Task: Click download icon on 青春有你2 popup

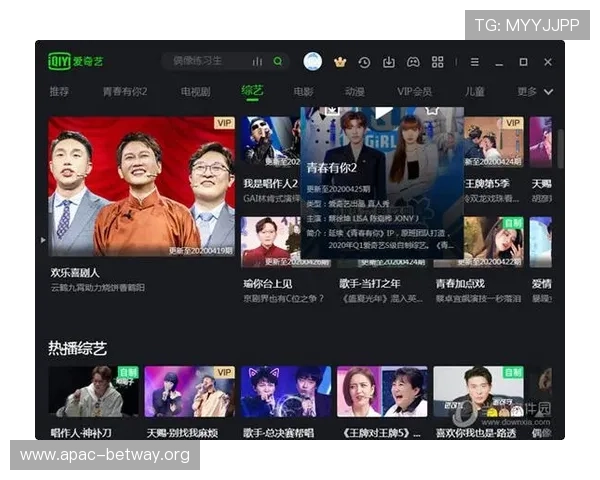Action: 332,111
